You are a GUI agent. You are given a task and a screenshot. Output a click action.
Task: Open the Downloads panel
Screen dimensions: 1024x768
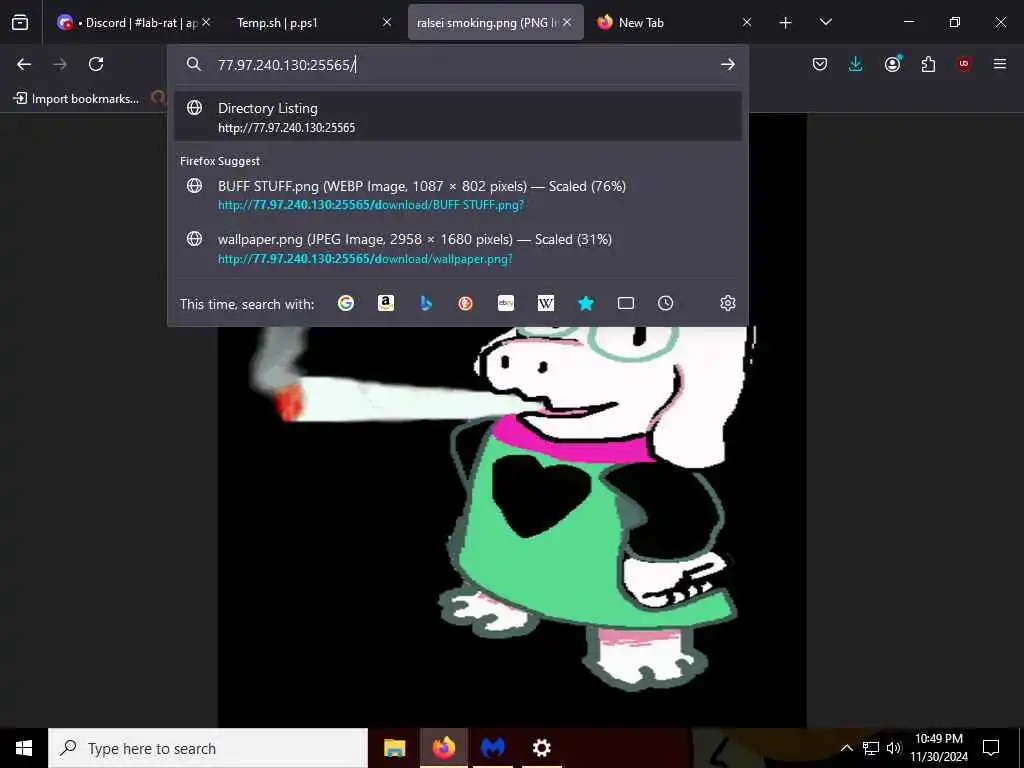[856, 64]
